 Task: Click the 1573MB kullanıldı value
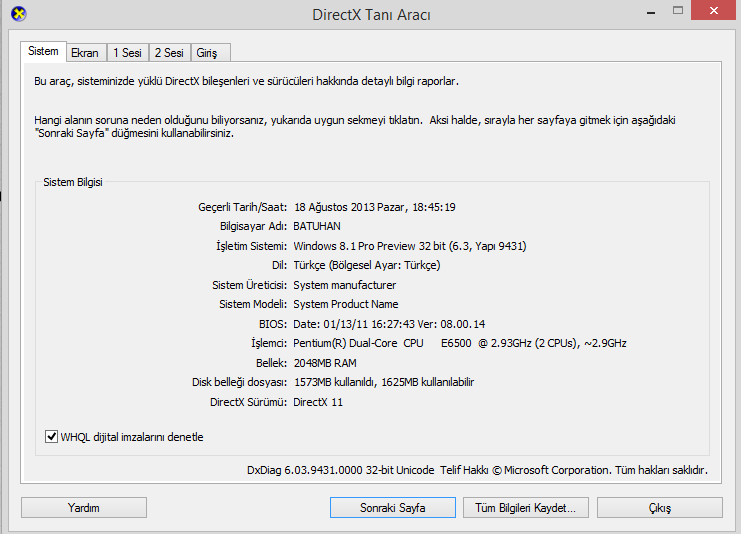pyautogui.click(x=334, y=382)
